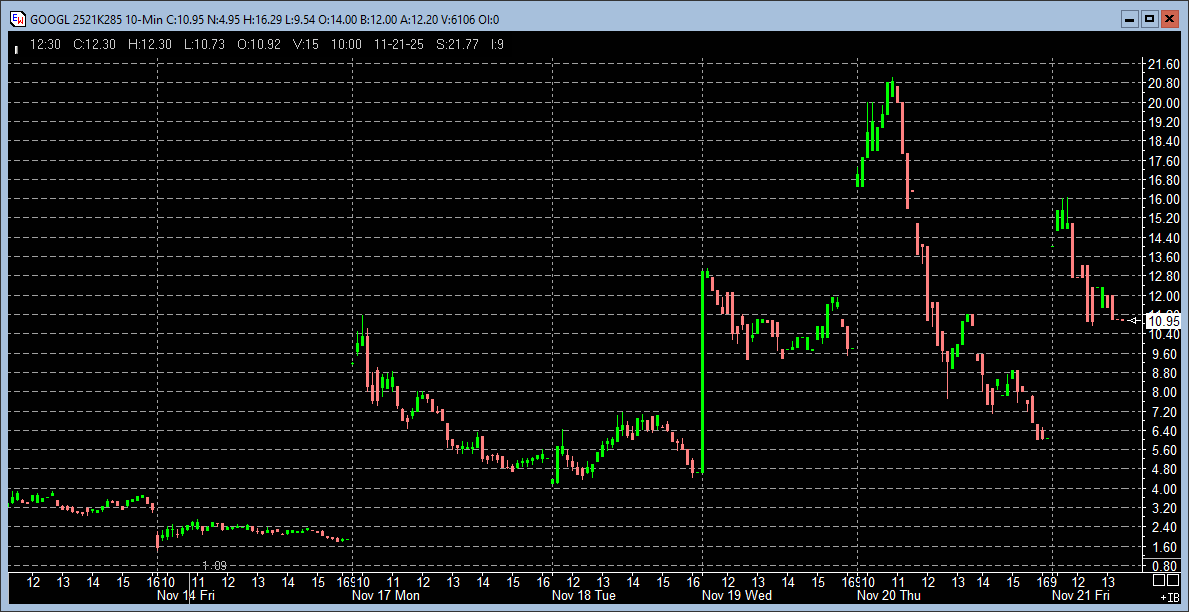Close the GOOGL 10-Min chart window

tap(1169, 19)
